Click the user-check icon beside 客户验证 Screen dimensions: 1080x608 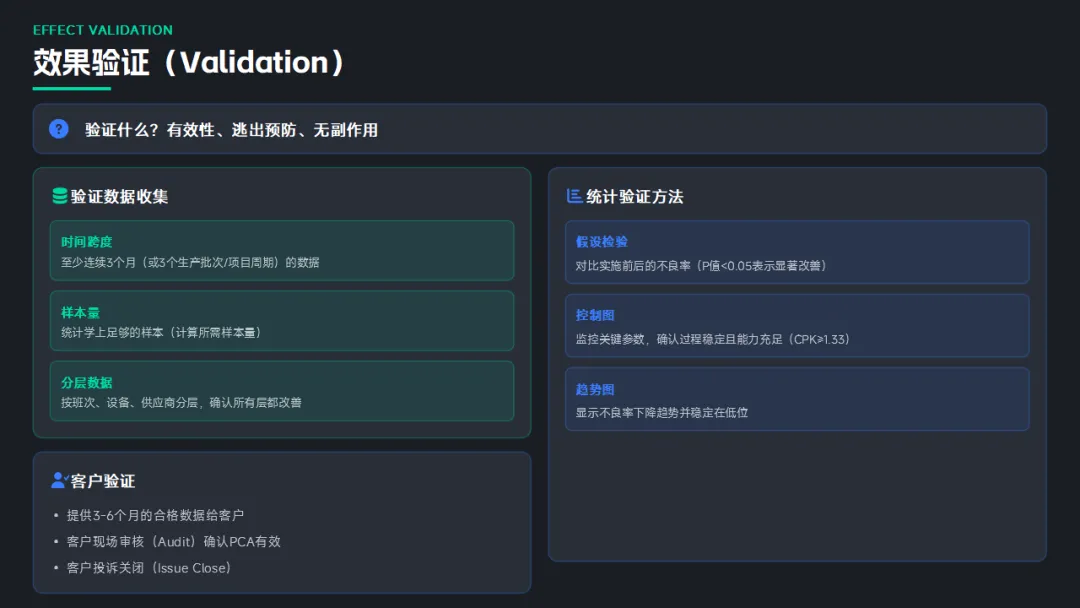(59, 481)
